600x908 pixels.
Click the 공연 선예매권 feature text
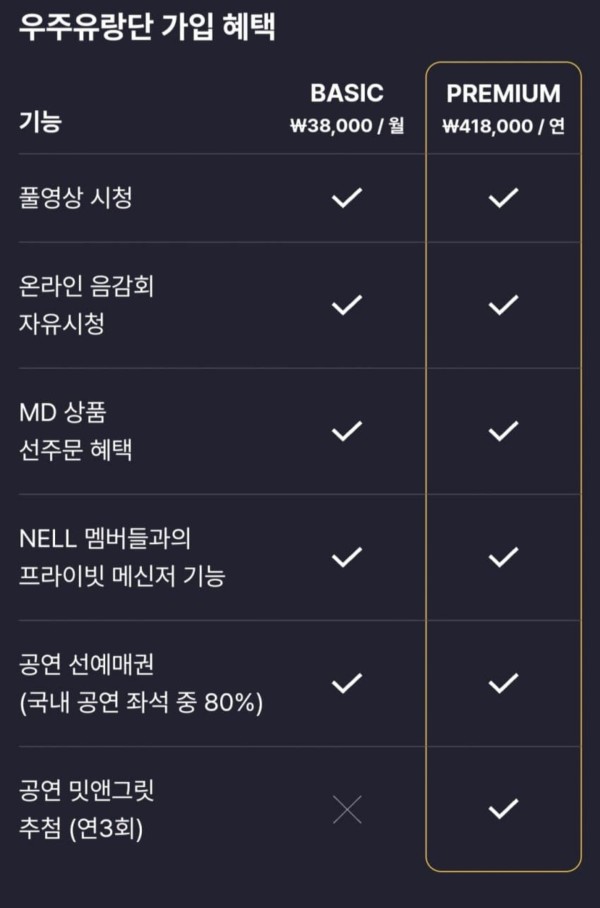click(86, 665)
